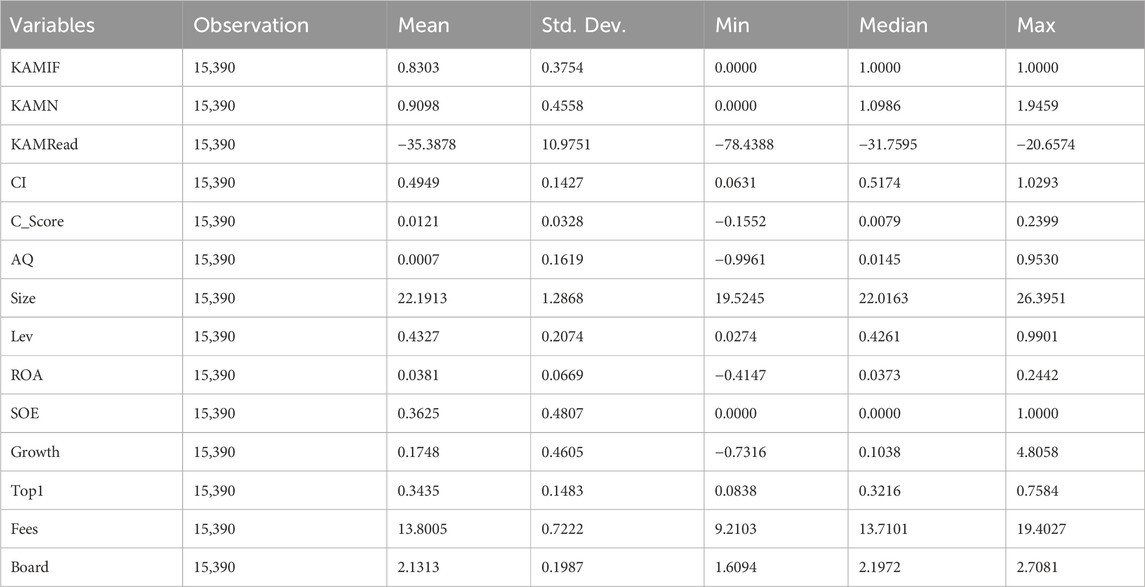Image resolution: width=1145 pixels, height=587 pixels.
Task: Select the AQ max value 0.9530
Action: coord(1037,260)
